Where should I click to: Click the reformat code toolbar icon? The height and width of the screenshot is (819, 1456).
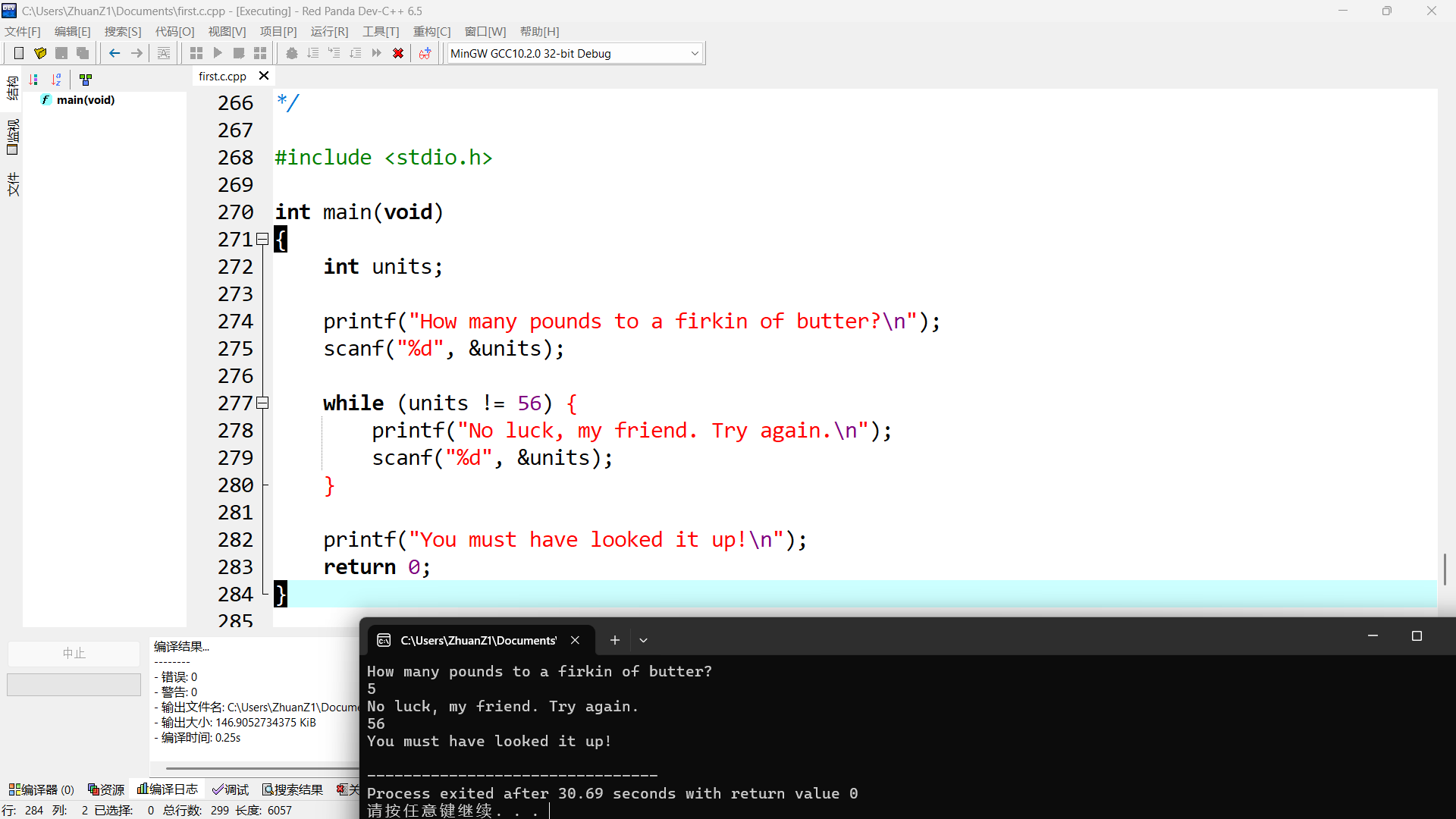164,53
